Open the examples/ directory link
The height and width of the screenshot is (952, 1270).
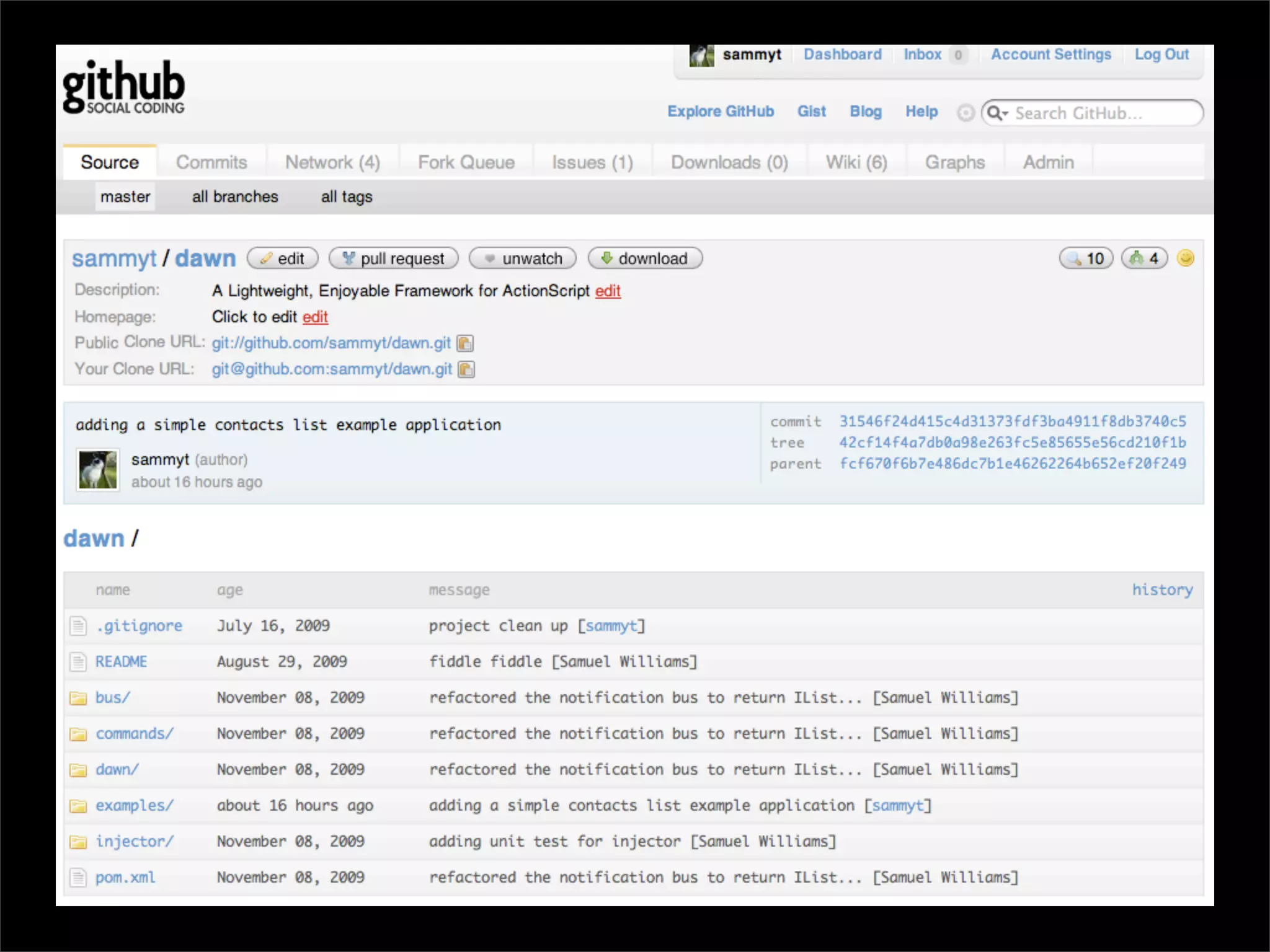(x=135, y=805)
